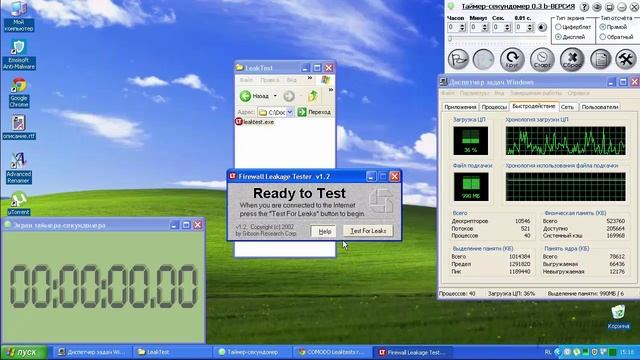The image size is (640, 360).
Task: Select Emsisoft Anti-Malware desktop icon
Action: [x=18, y=55]
